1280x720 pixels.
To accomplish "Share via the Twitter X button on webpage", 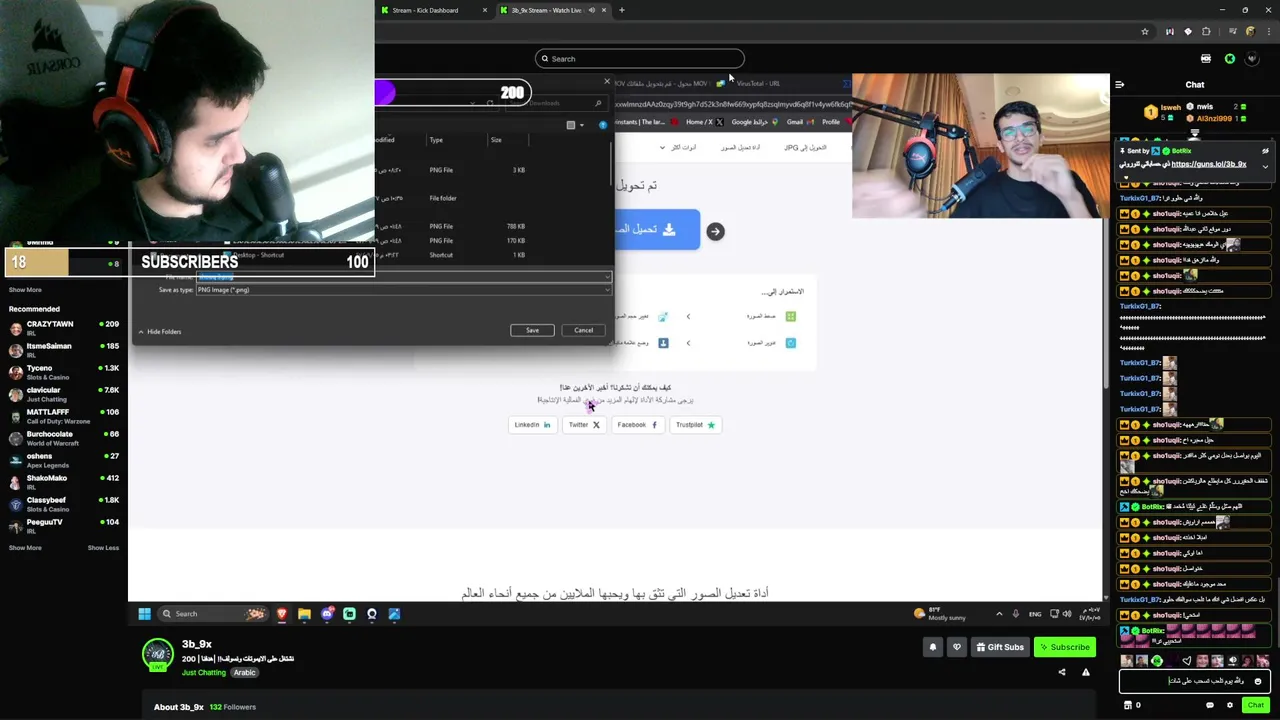I will 584,425.
